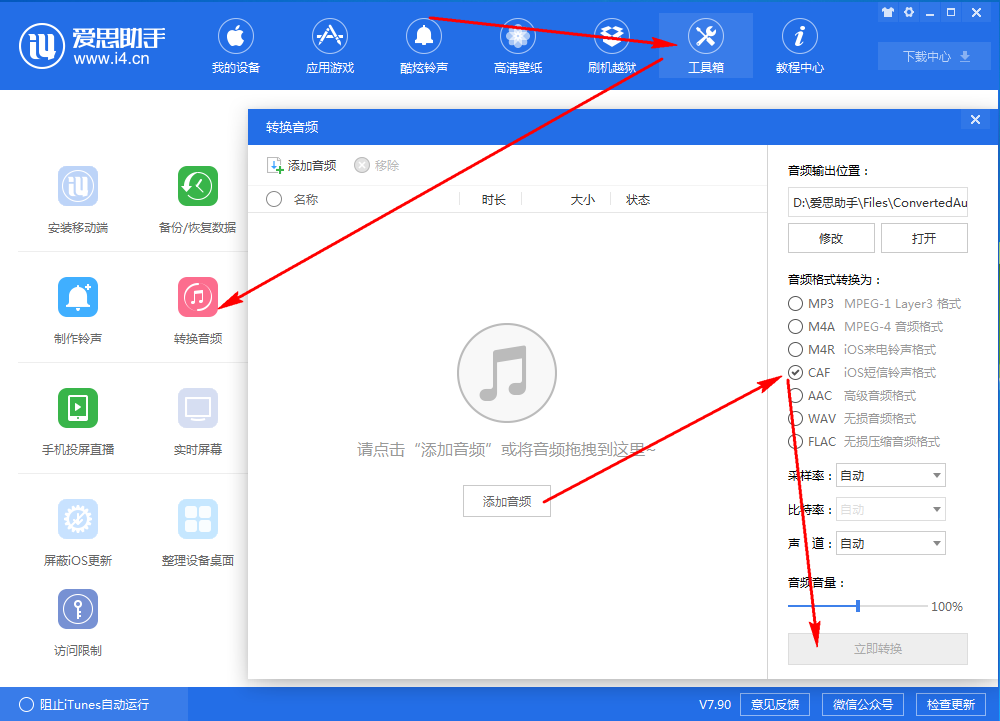Open the 比特率 bitrate dropdown
Image resolution: width=1000 pixels, height=721 pixels.
tap(888, 509)
